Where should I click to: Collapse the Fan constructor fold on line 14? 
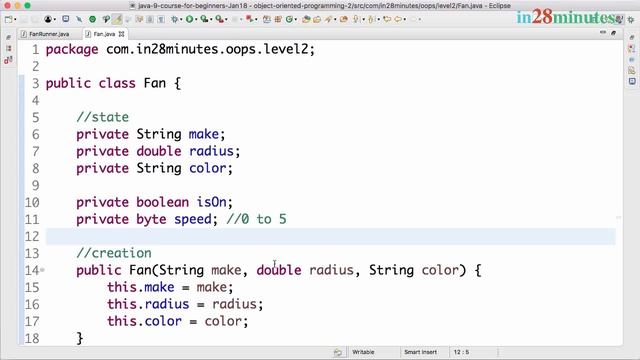tap(42, 270)
